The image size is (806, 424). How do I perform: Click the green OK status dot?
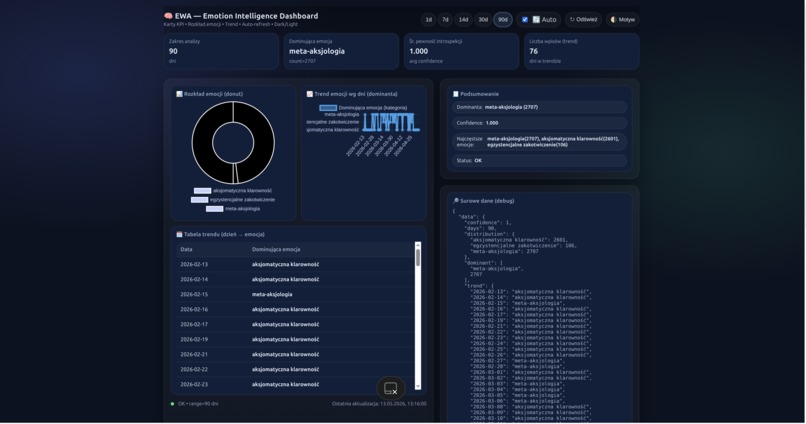(x=172, y=404)
